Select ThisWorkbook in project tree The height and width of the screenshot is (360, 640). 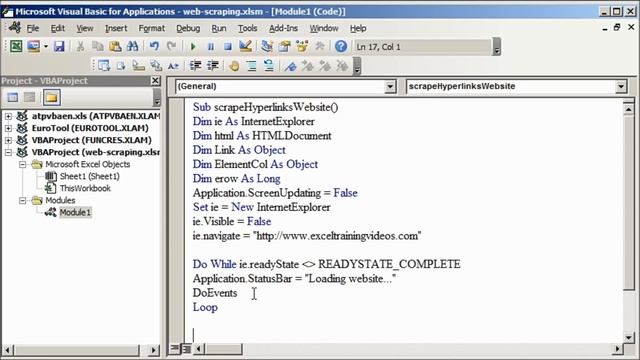[x=85, y=188]
